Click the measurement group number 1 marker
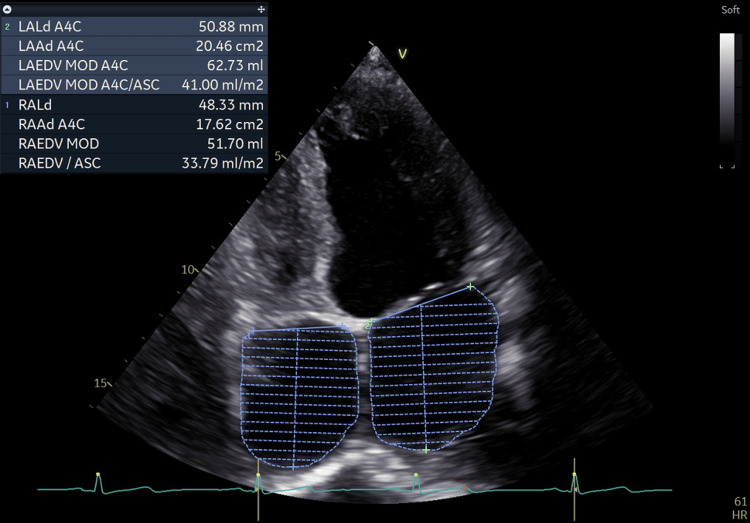 tap(7, 105)
